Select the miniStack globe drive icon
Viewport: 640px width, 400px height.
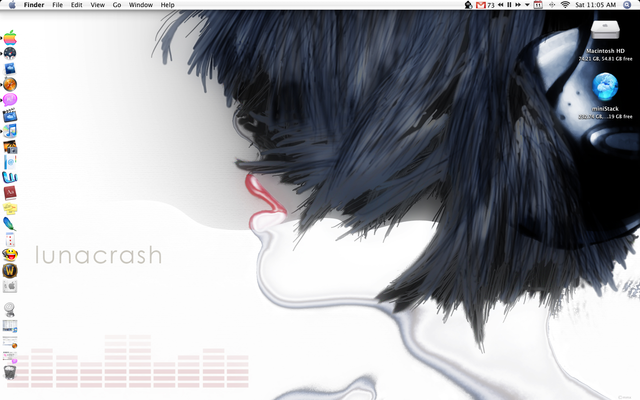click(605, 87)
